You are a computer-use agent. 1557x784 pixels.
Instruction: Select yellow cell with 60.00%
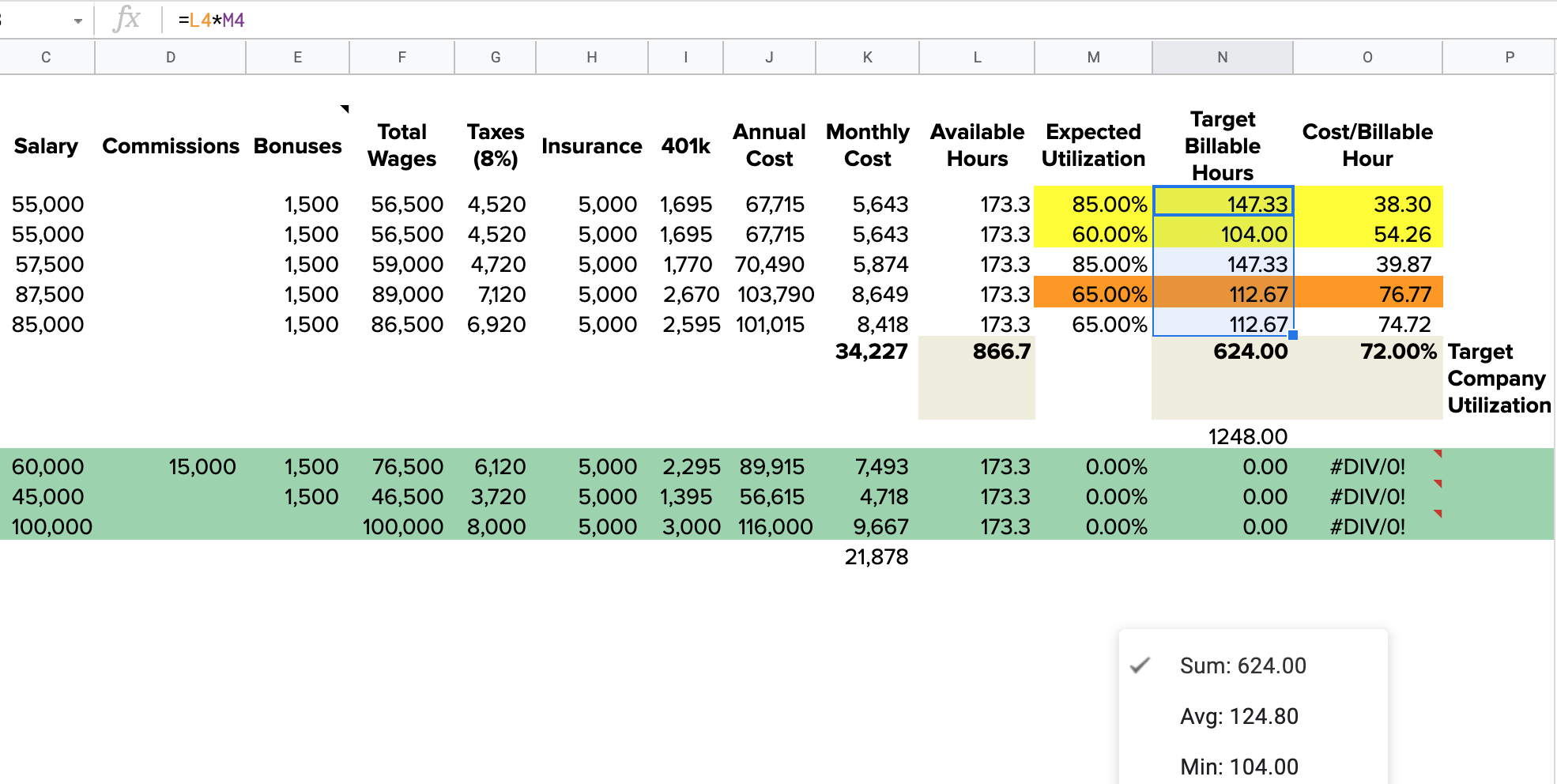pyautogui.click(x=1094, y=234)
